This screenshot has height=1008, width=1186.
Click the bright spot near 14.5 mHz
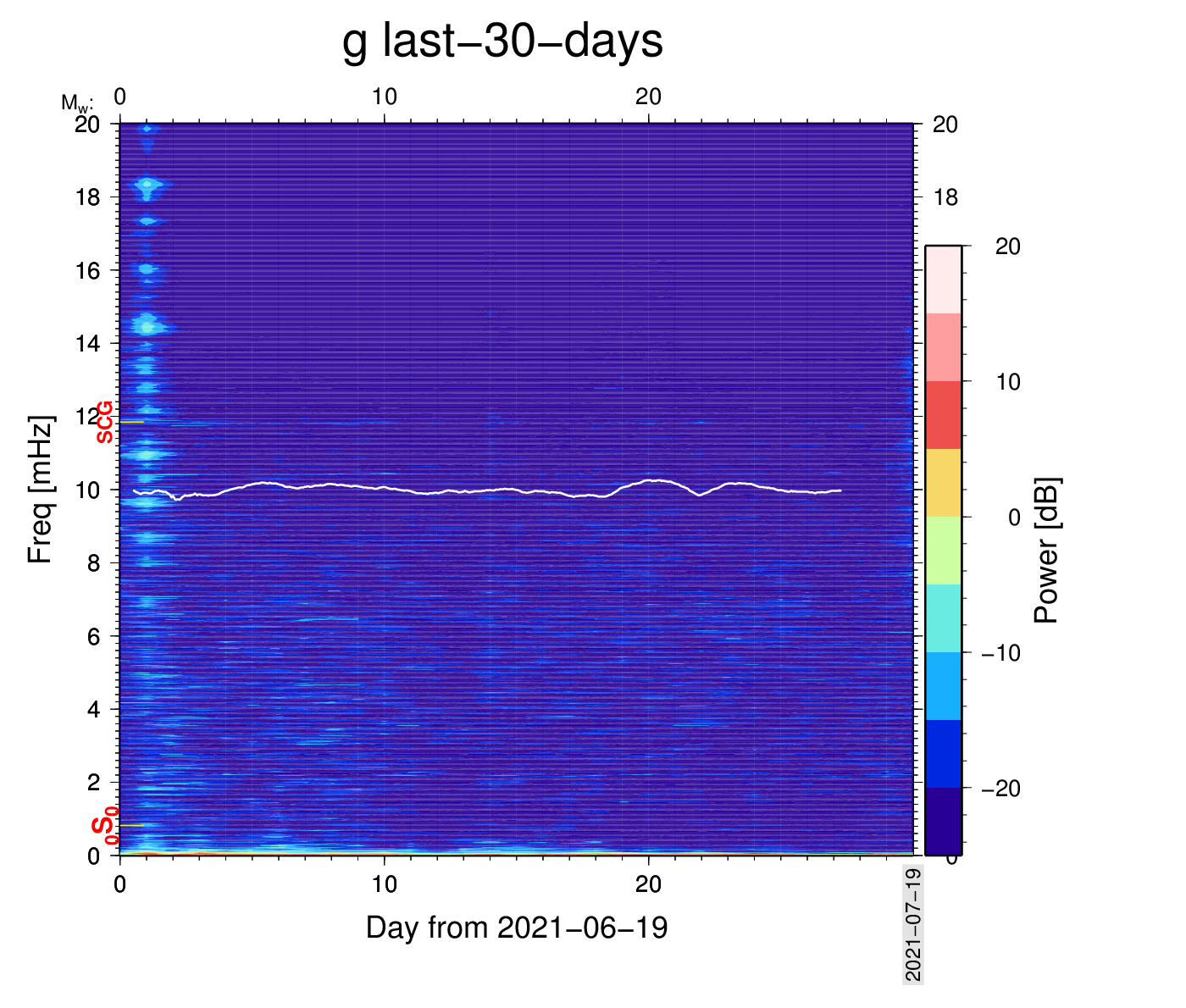148,326
